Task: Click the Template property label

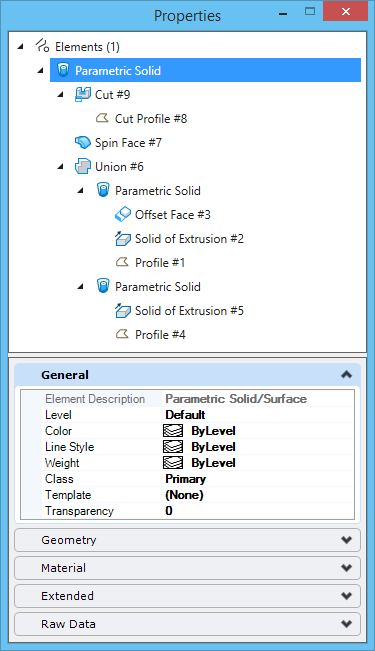Action: (68, 495)
